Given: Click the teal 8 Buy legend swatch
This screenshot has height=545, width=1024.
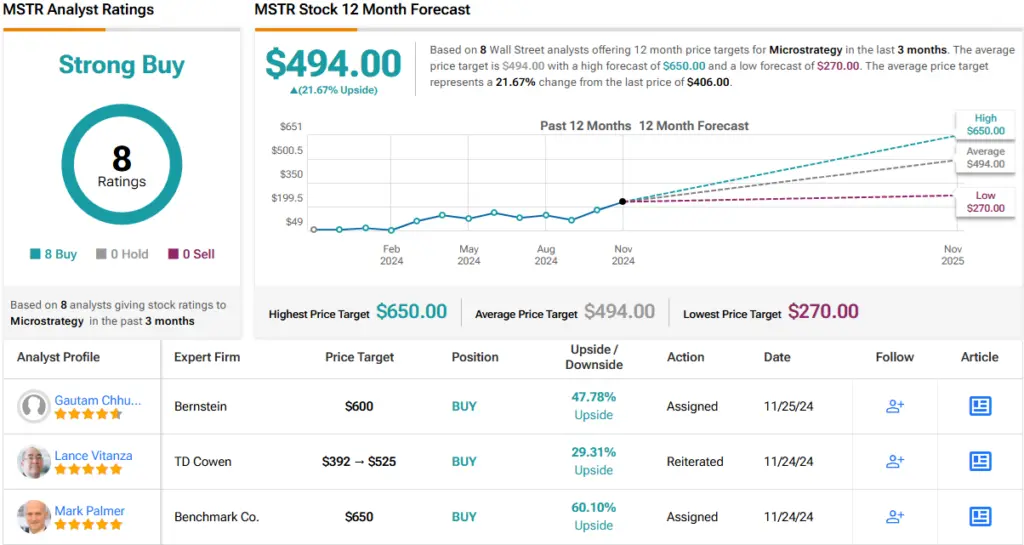Looking at the screenshot, I should pyautogui.click(x=35, y=254).
